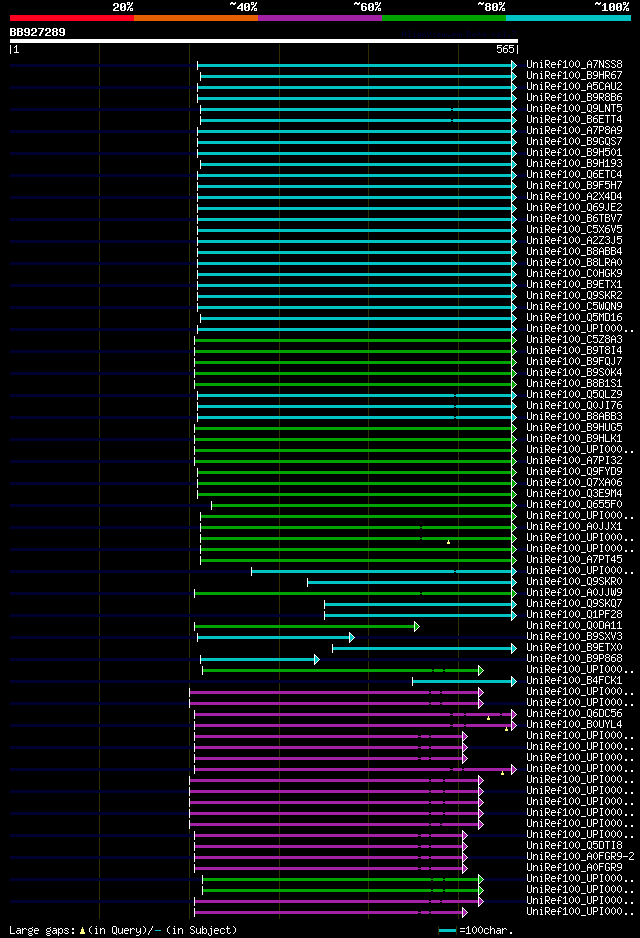Open the UniRef100_Q5QLZ9 entry
This screenshot has width=640, height=938.
[574, 395]
